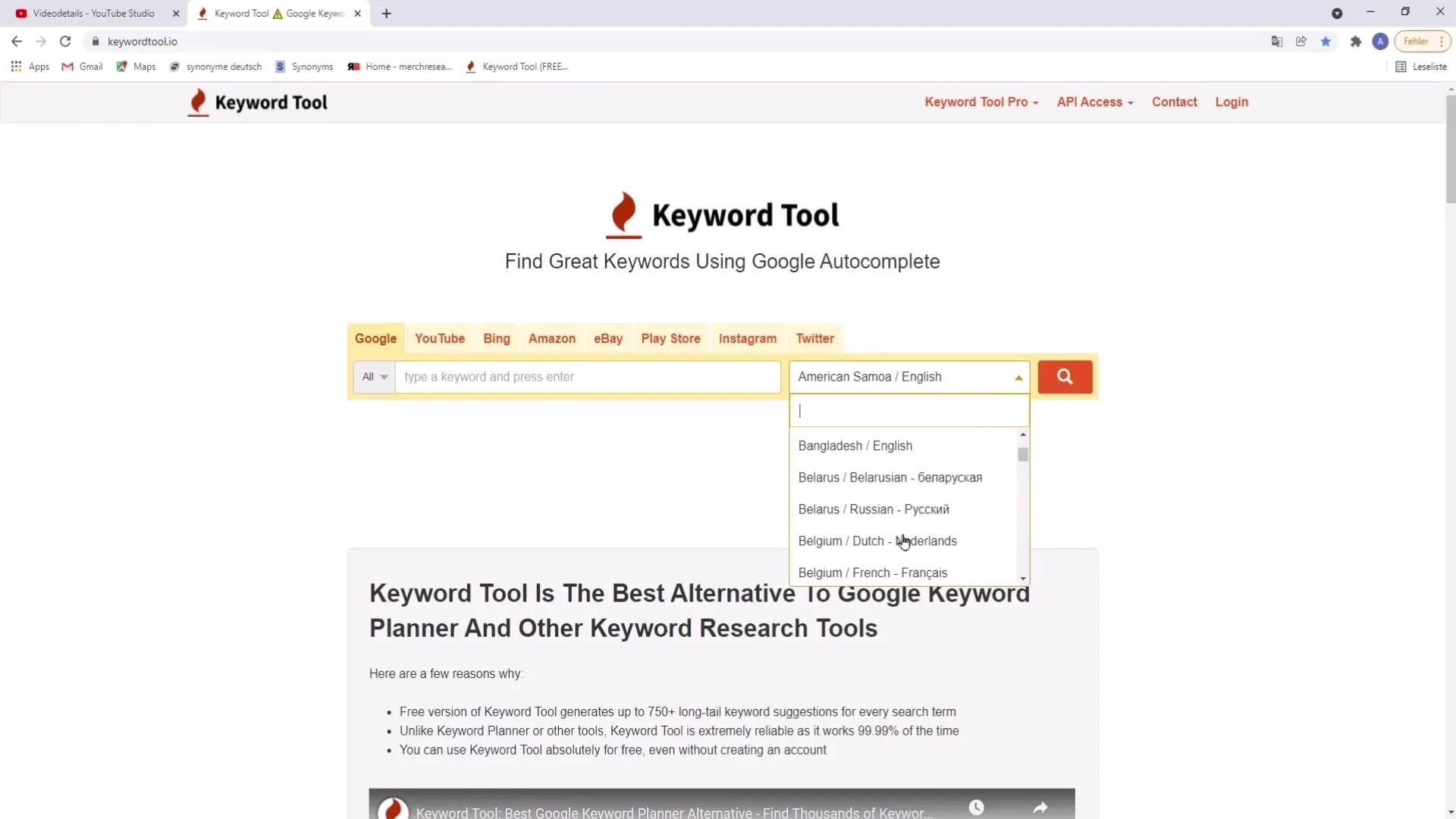Switch to the Play Store tab
Screen dimensions: 1456x819
[670, 339]
